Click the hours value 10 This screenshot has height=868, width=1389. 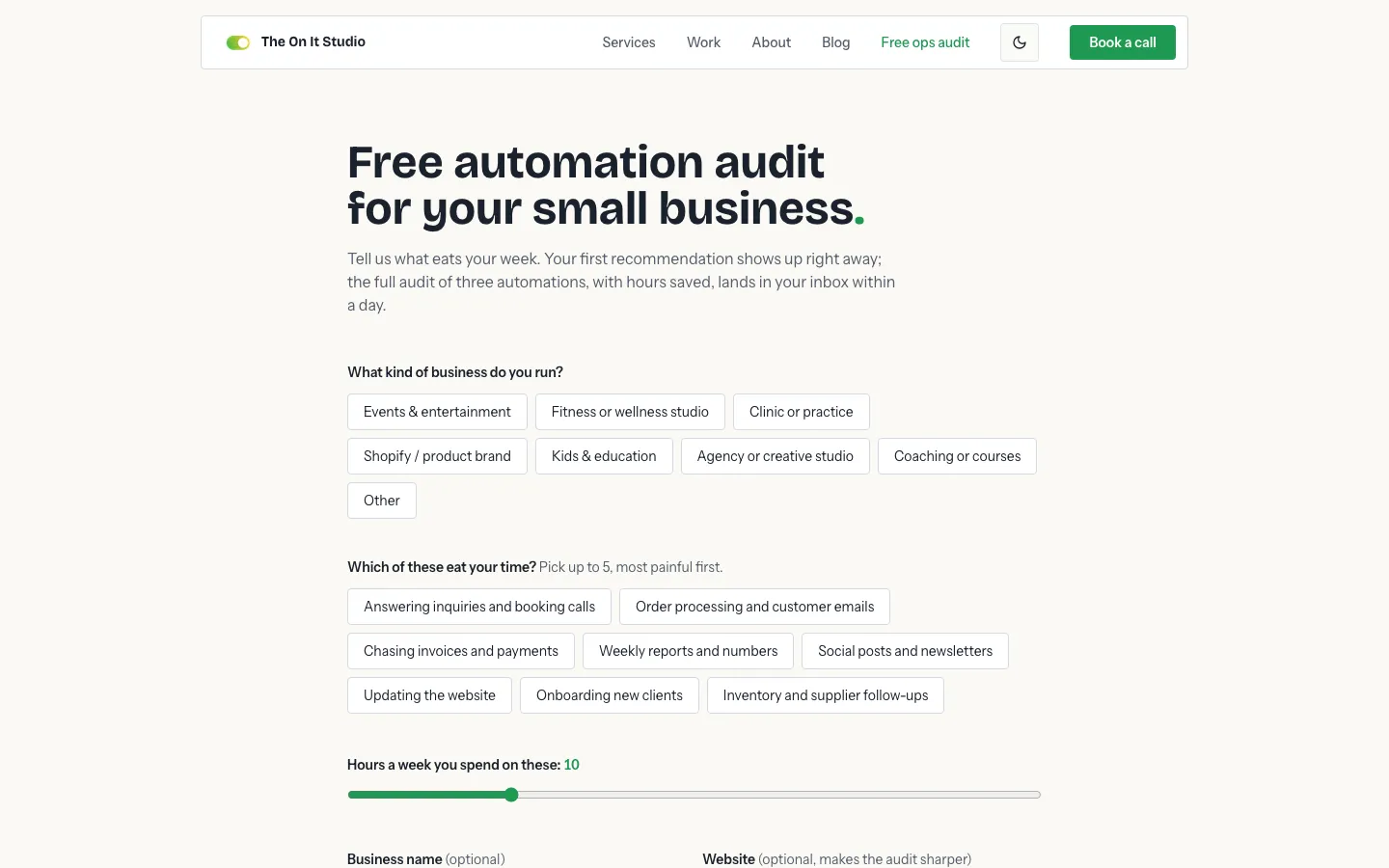571,765
